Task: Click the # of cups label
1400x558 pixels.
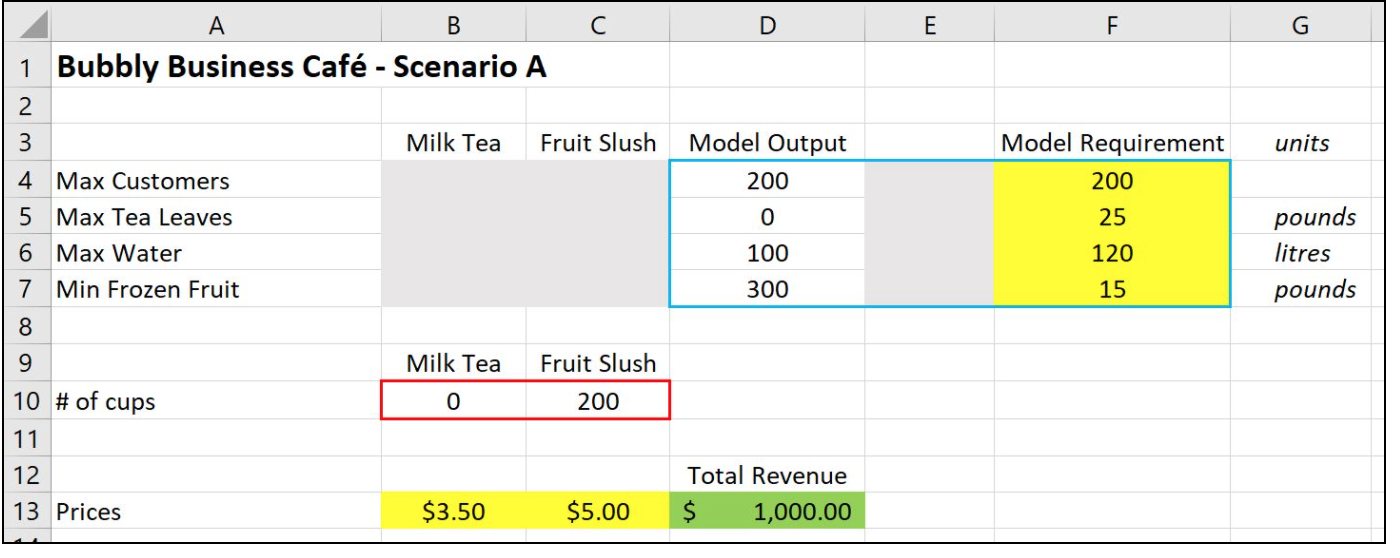Action: pos(106,402)
